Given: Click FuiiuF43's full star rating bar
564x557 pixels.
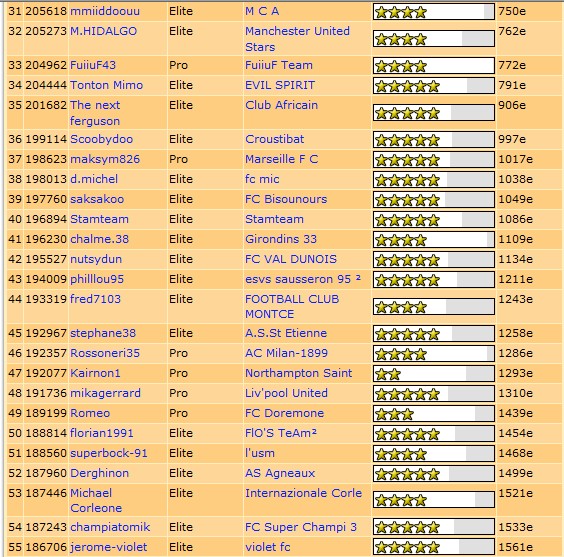Looking at the screenshot, I should click(x=434, y=66).
